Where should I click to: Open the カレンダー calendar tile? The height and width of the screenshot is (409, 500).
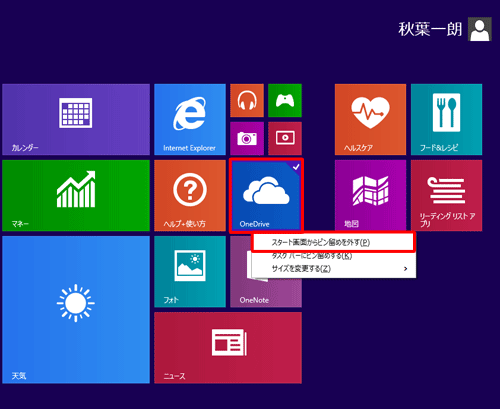pyautogui.click(x=76, y=120)
